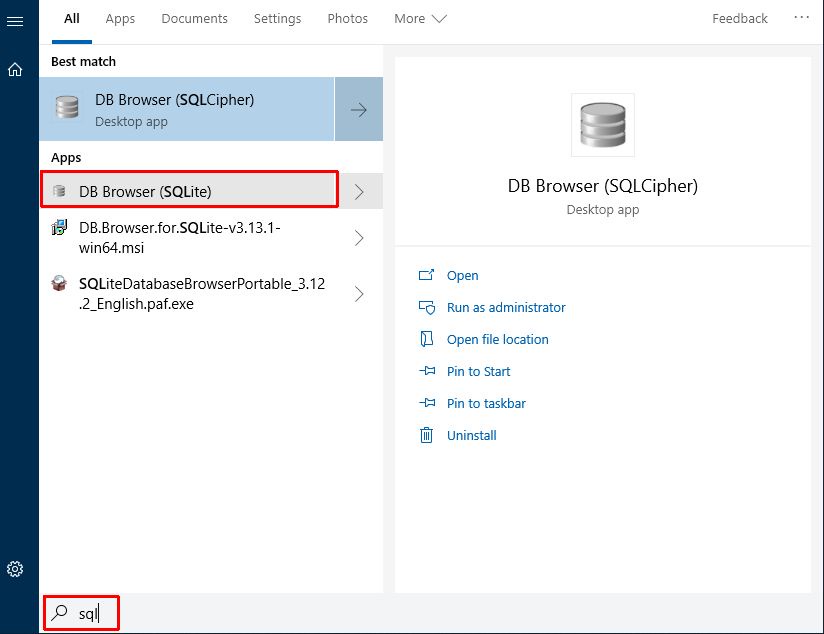824x634 pixels.
Task: Select Pin to Start
Action: pyautogui.click(x=478, y=372)
